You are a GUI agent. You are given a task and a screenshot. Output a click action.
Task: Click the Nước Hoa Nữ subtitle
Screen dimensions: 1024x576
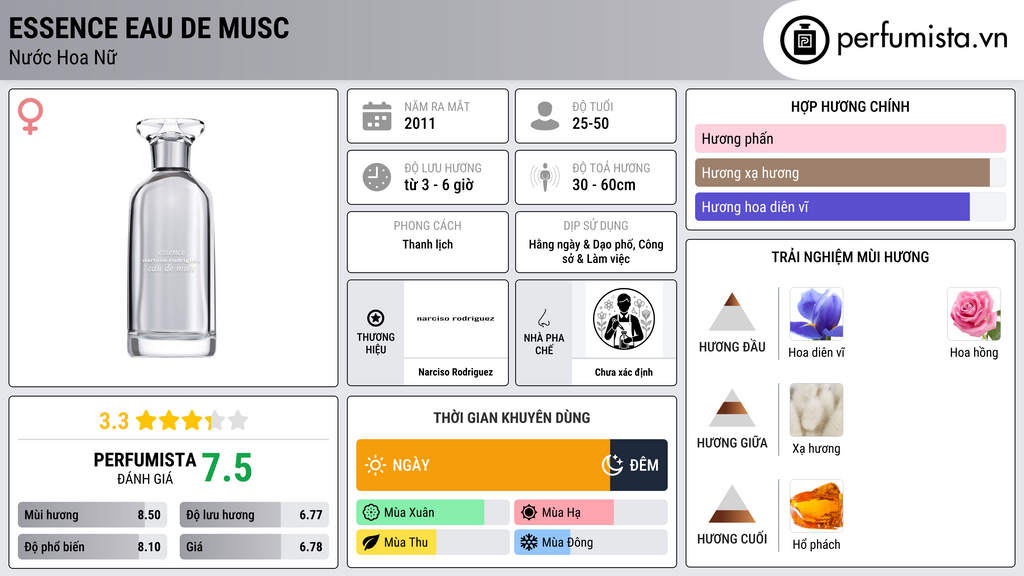63,58
